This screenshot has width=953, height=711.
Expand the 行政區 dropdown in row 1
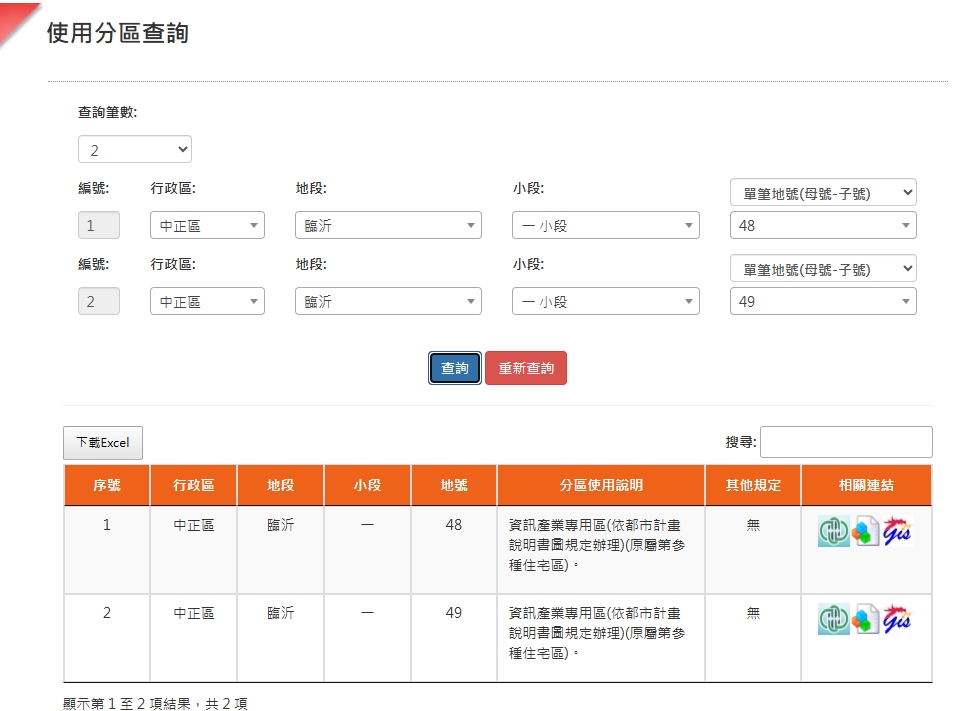tap(207, 226)
